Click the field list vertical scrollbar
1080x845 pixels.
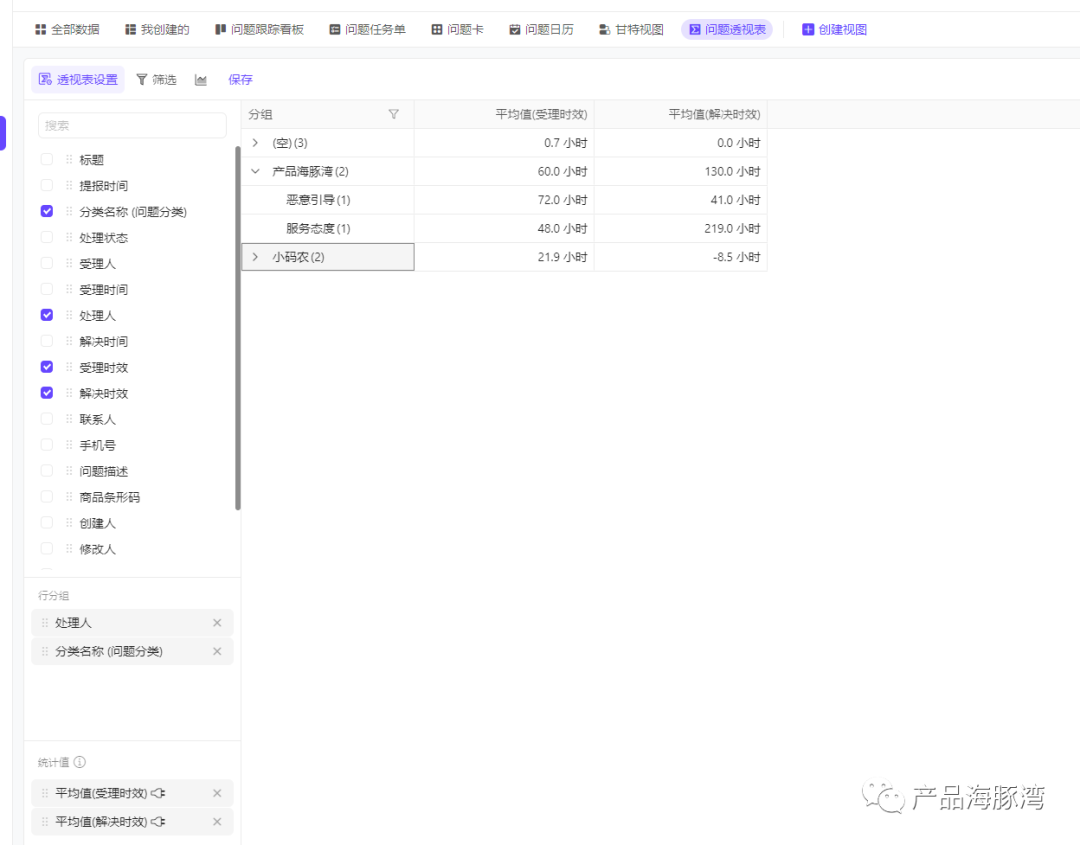[x=238, y=328]
